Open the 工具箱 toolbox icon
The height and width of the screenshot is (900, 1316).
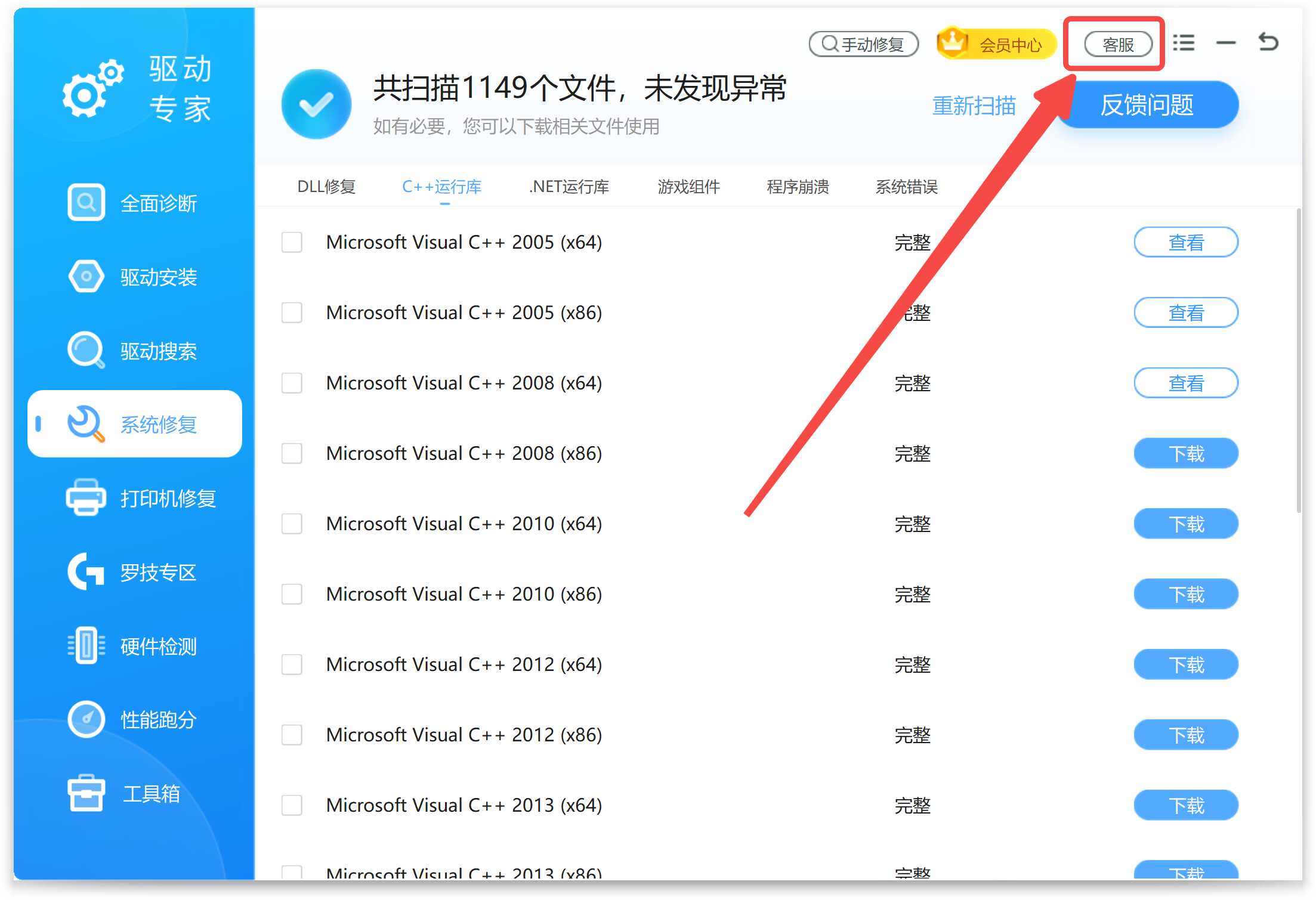coord(86,793)
